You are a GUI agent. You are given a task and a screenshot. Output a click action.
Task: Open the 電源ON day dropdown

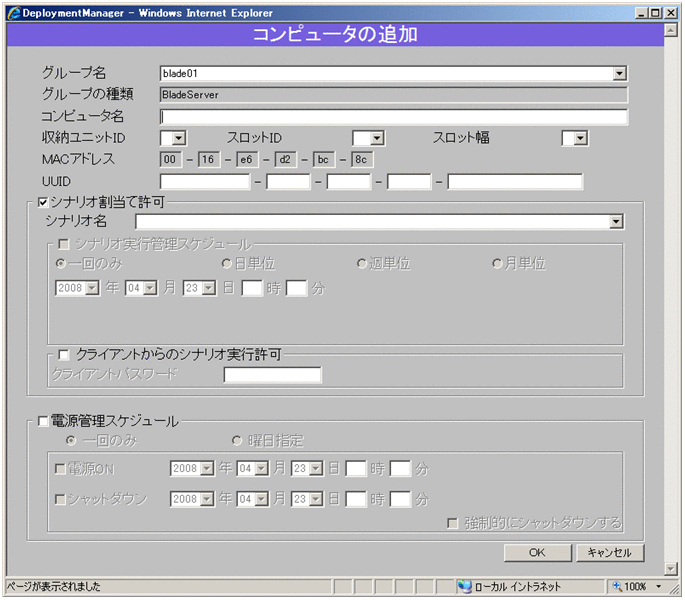316,469
